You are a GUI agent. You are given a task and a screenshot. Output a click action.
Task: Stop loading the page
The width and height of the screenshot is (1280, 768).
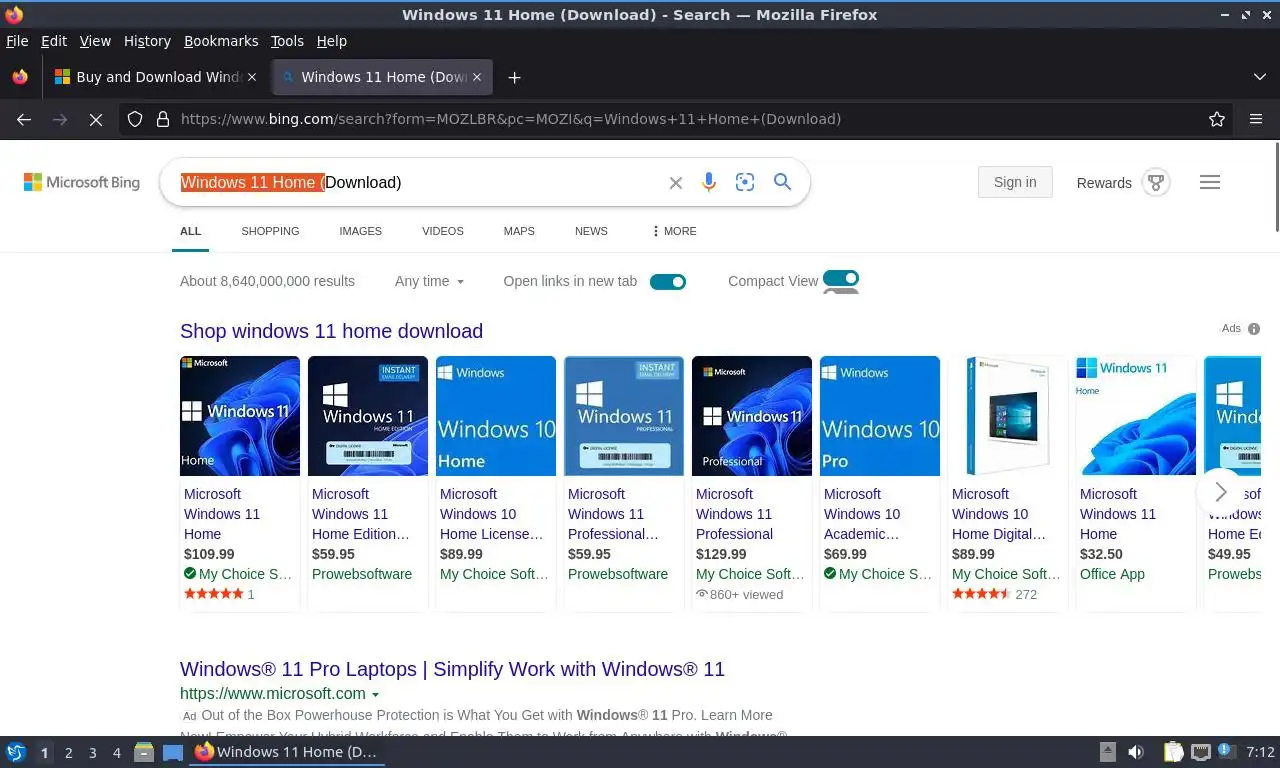[96, 119]
